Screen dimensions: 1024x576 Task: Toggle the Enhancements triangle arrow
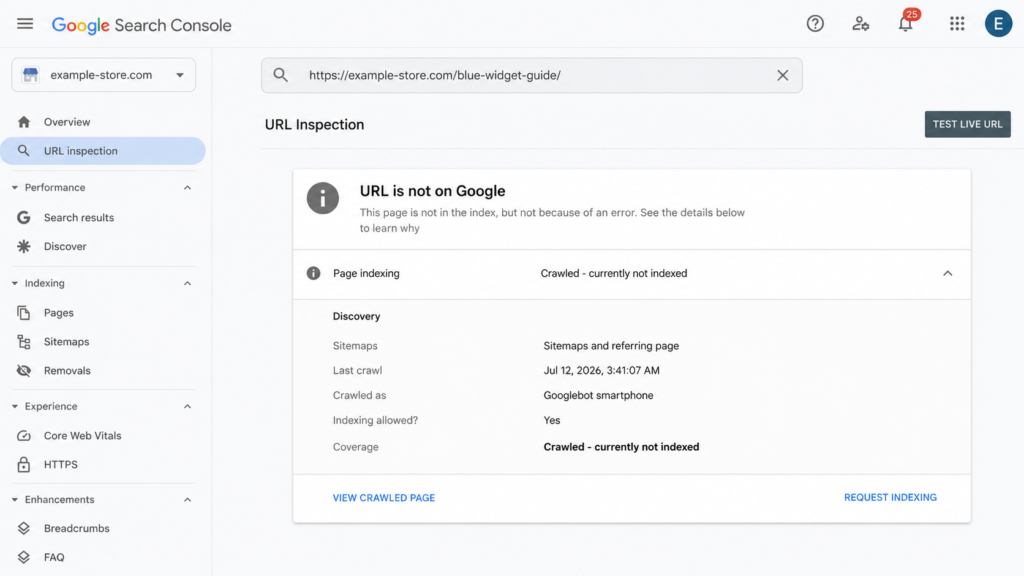coord(14,500)
